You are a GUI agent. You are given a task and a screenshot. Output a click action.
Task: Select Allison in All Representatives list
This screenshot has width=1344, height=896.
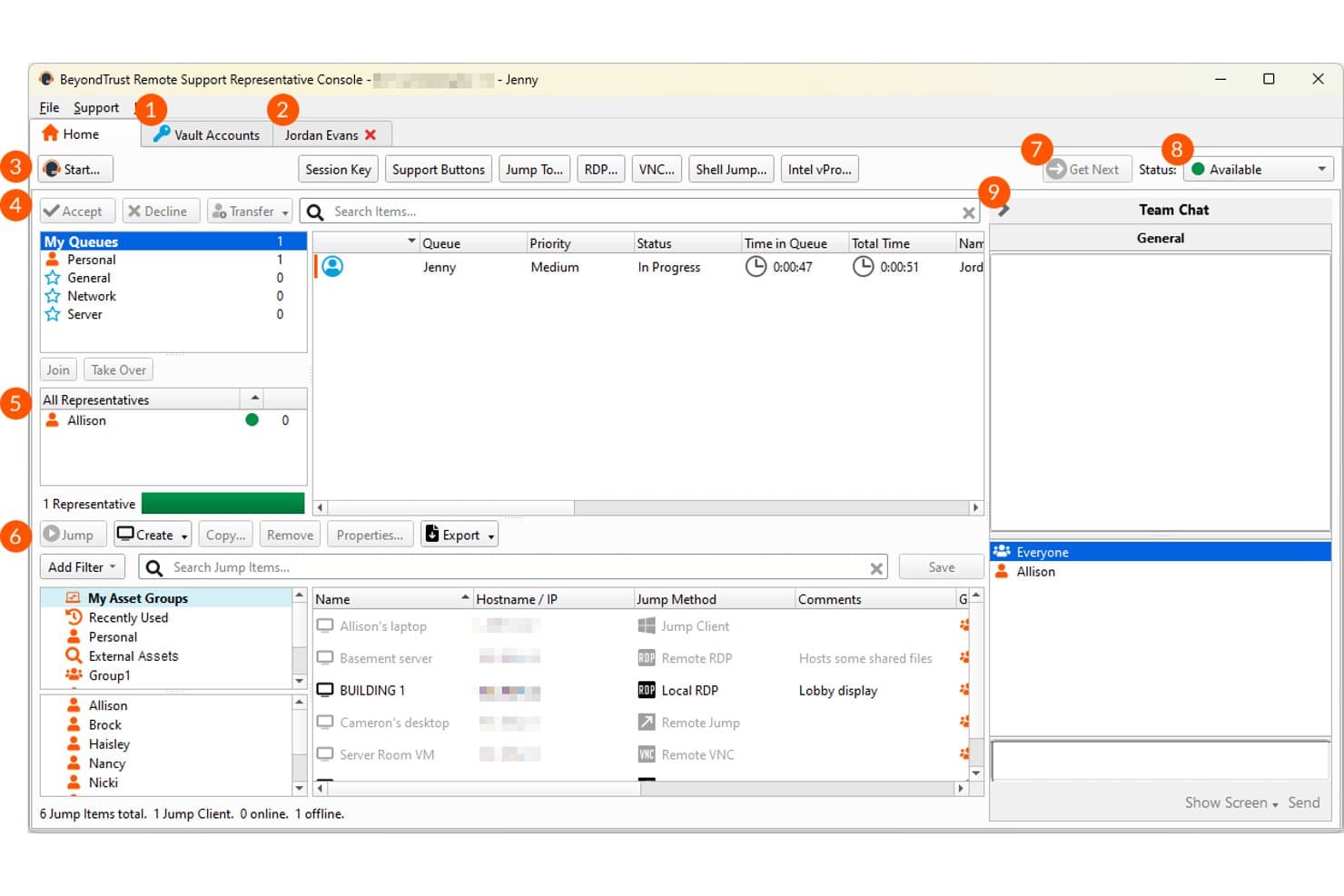(x=173, y=420)
